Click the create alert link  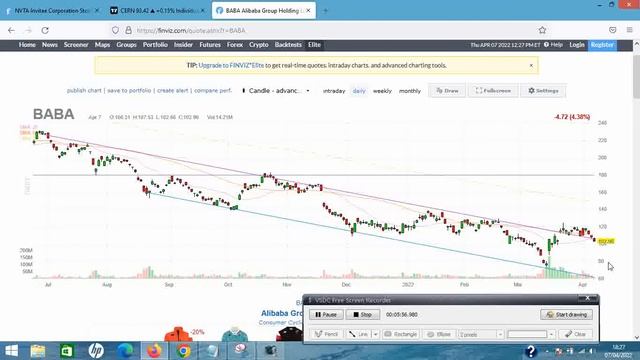pos(173,91)
